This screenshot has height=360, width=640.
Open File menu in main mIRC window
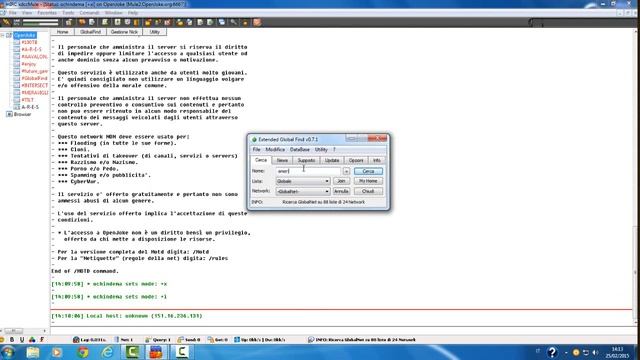tap(13, 13)
